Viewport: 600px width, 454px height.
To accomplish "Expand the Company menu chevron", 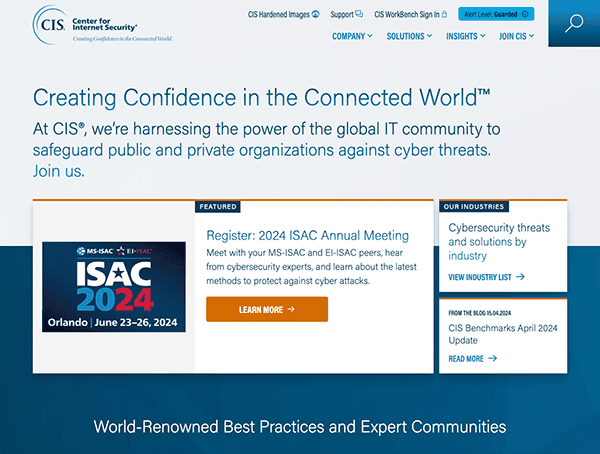I will tap(370, 36).
